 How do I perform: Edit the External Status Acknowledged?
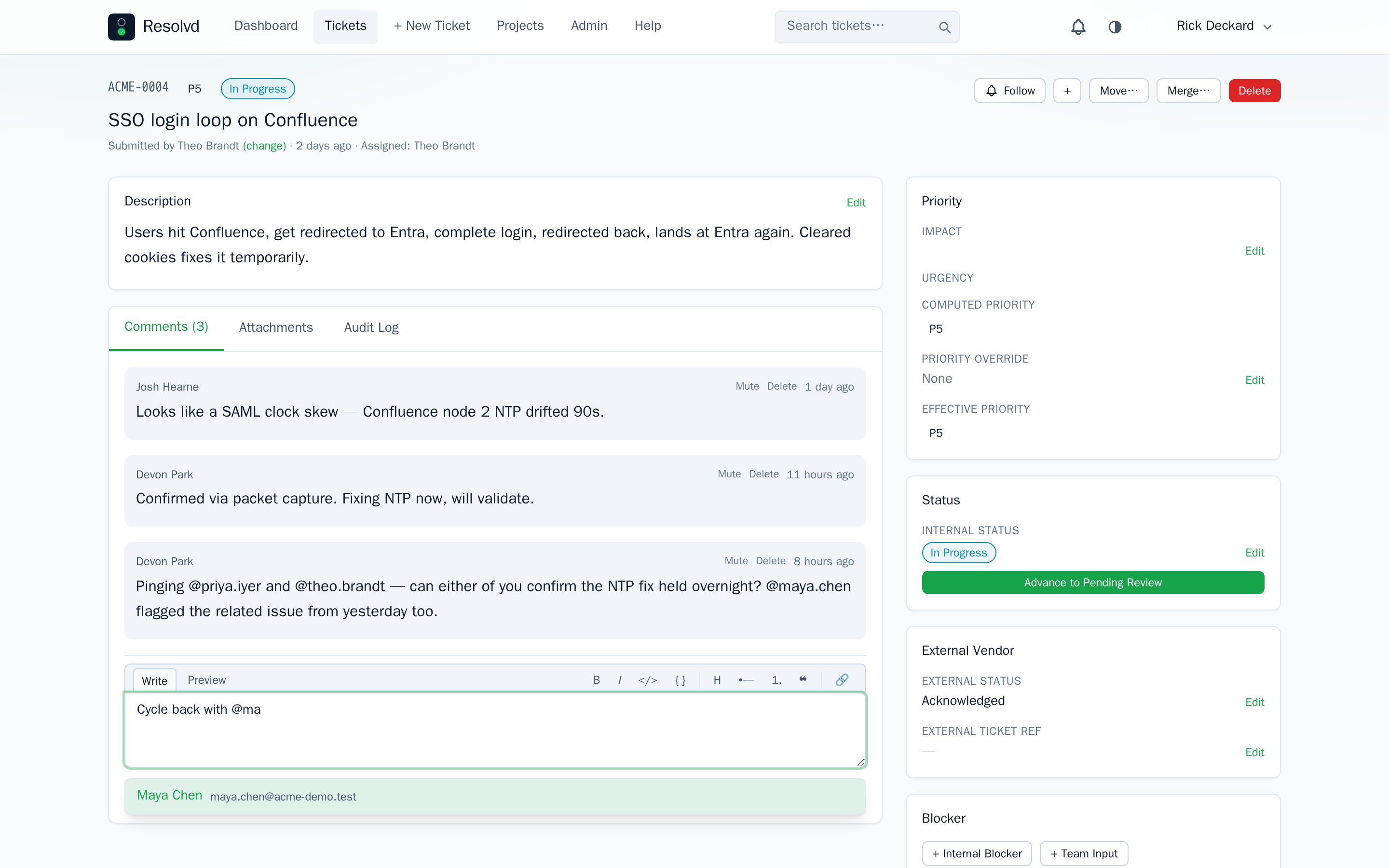1254,702
